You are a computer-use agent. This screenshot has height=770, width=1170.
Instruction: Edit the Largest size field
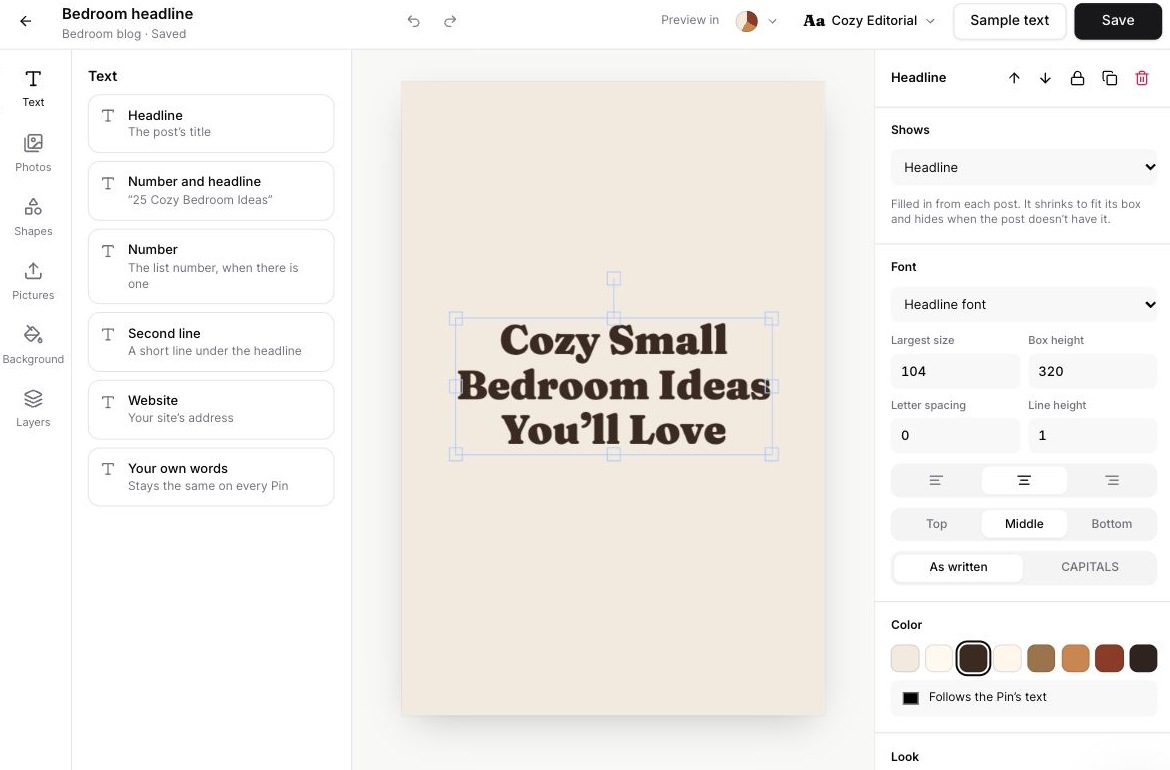(x=955, y=372)
